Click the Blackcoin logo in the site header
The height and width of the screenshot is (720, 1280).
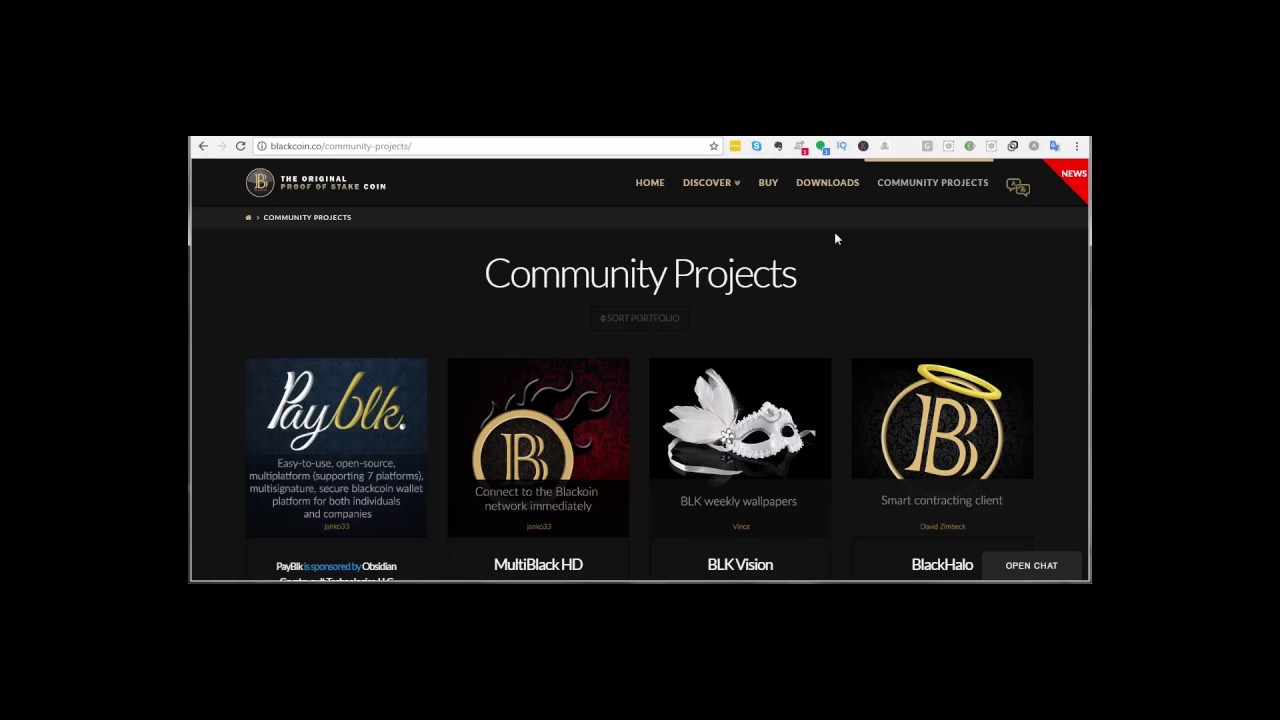coord(316,182)
